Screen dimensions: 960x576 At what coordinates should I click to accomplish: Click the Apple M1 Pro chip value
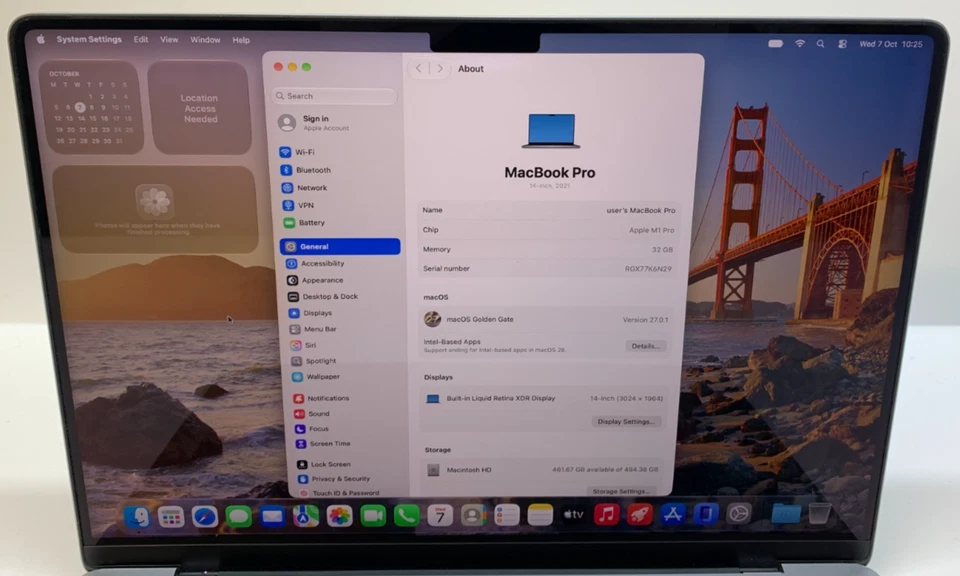[x=651, y=230]
